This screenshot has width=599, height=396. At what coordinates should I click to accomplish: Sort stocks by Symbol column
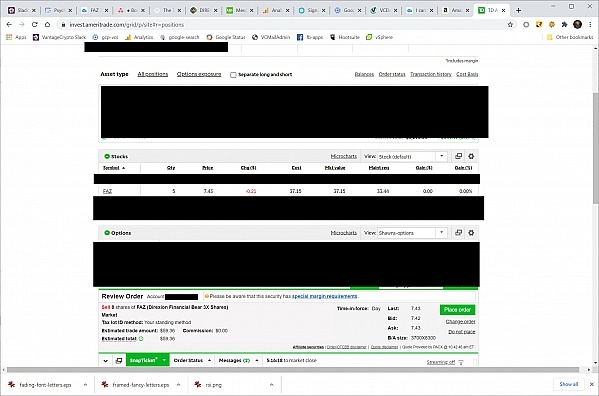pos(114,168)
